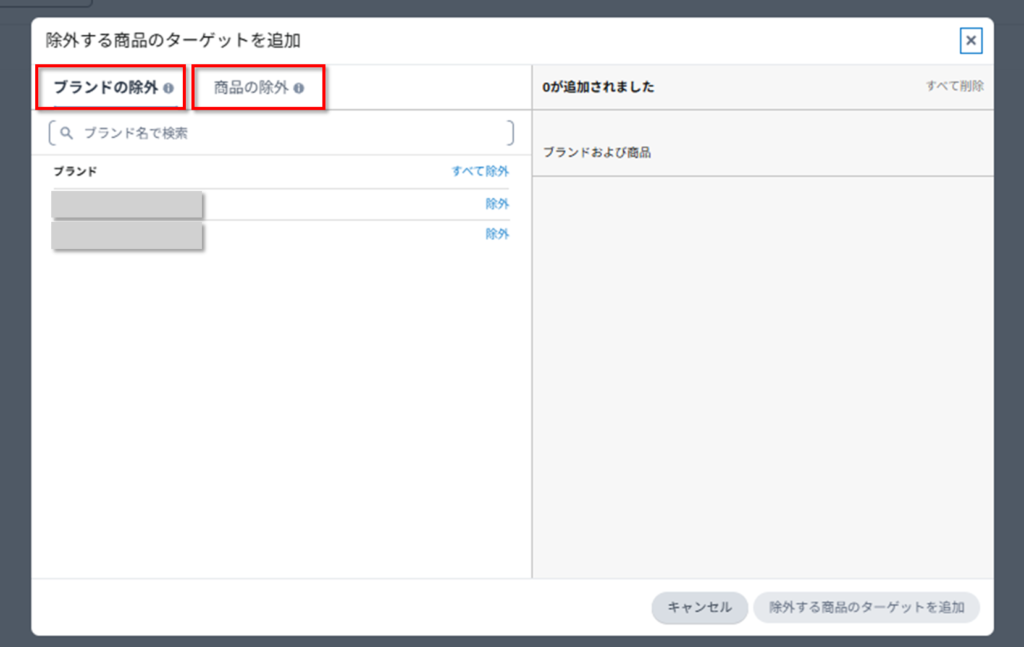
Task: Open the 商品の除外 tab
Action: click(x=251, y=88)
